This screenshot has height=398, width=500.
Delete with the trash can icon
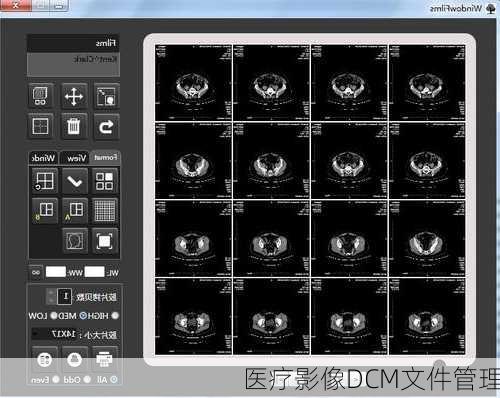click(x=74, y=126)
